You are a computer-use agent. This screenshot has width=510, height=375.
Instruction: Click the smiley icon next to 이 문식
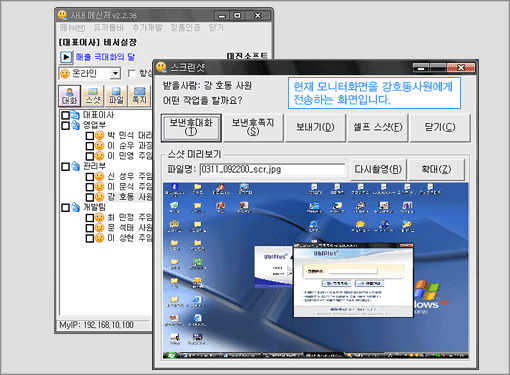click(99, 187)
